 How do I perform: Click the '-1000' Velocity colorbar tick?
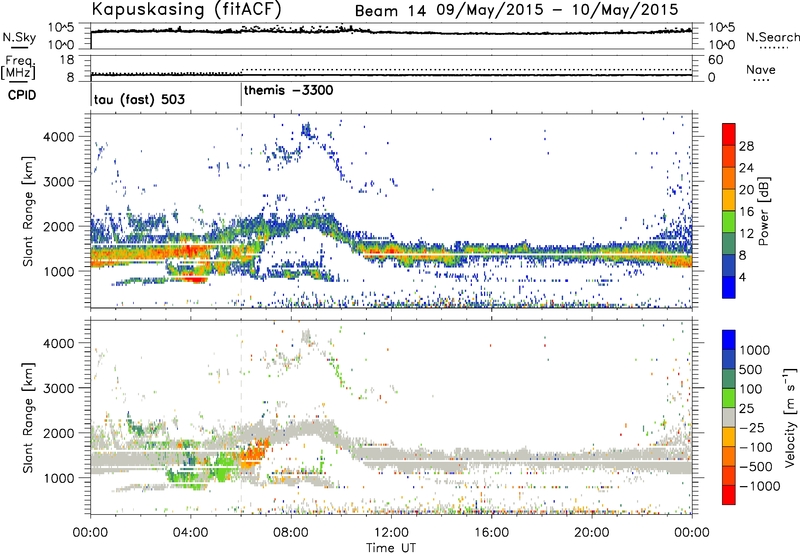point(760,486)
